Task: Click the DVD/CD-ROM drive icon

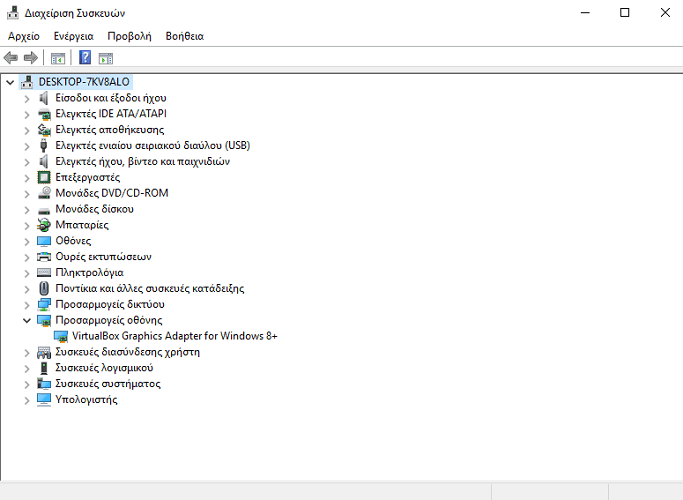Action: [x=44, y=193]
